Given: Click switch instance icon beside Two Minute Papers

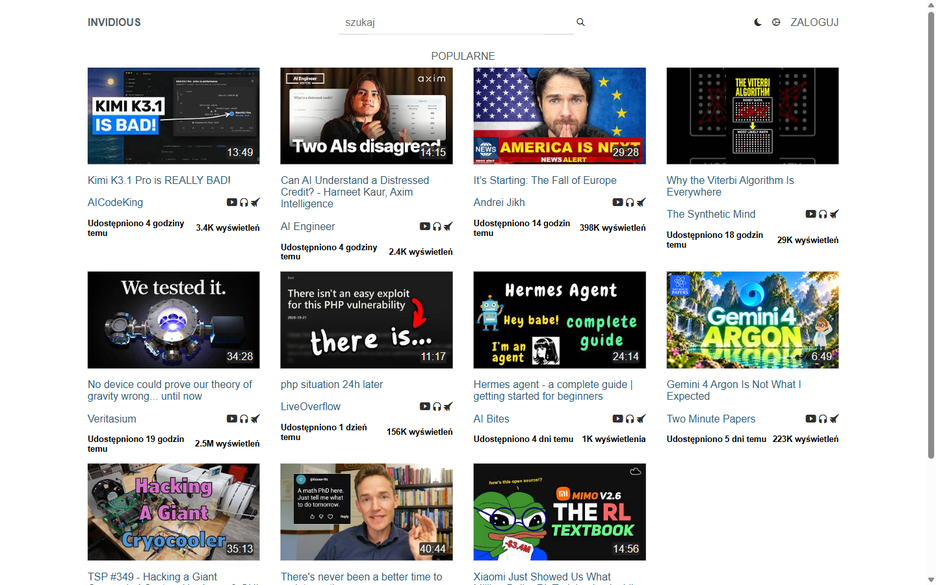Looking at the screenshot, I should pos(835,418).
